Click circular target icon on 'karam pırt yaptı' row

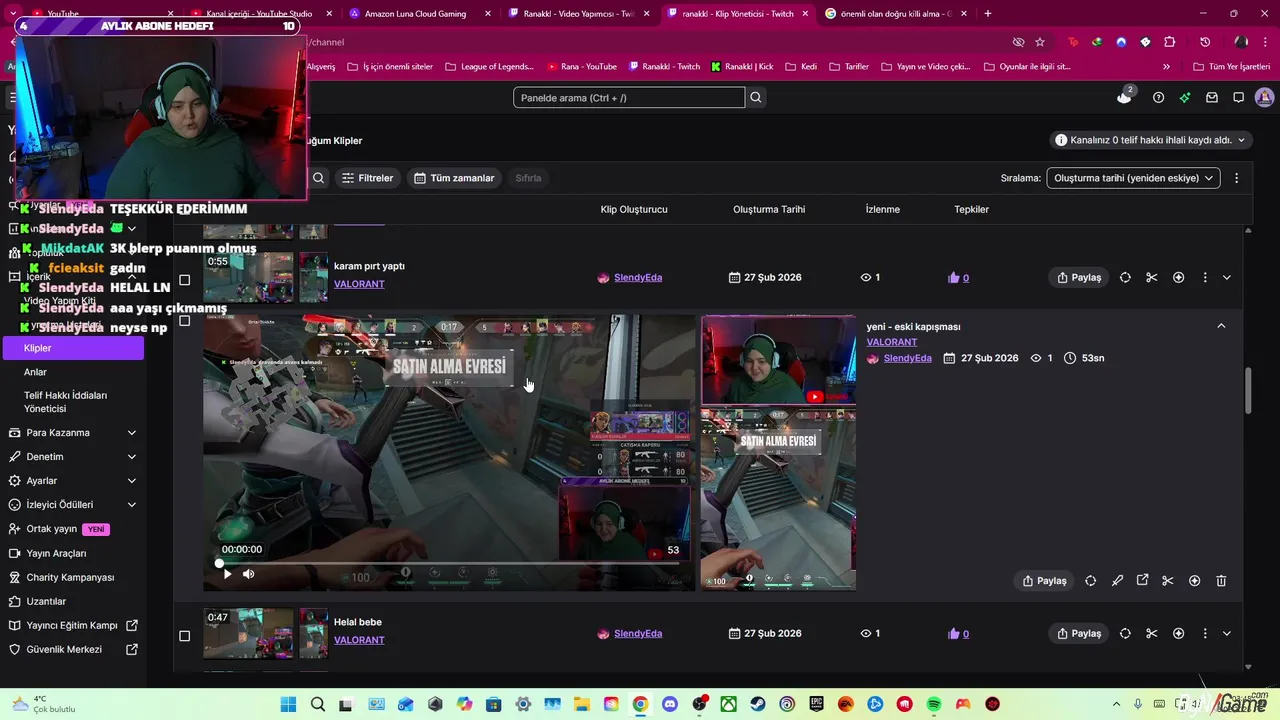[x=1125, y=277]
